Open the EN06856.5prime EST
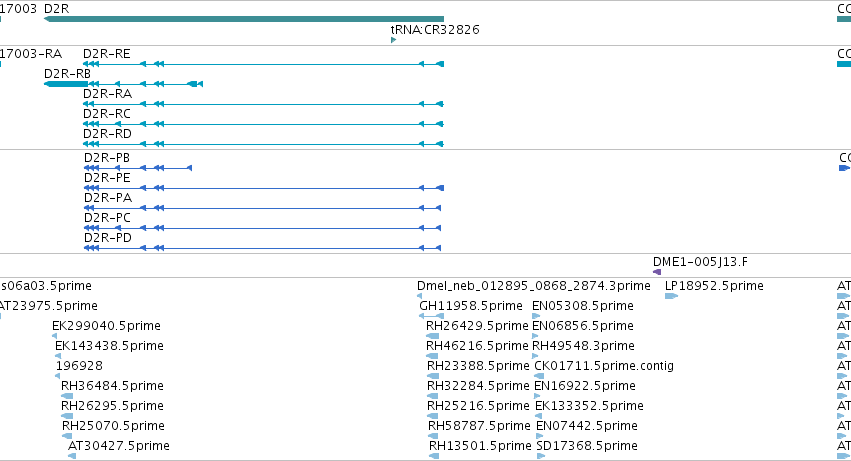 pyautogui.click(x=535, y=336)
